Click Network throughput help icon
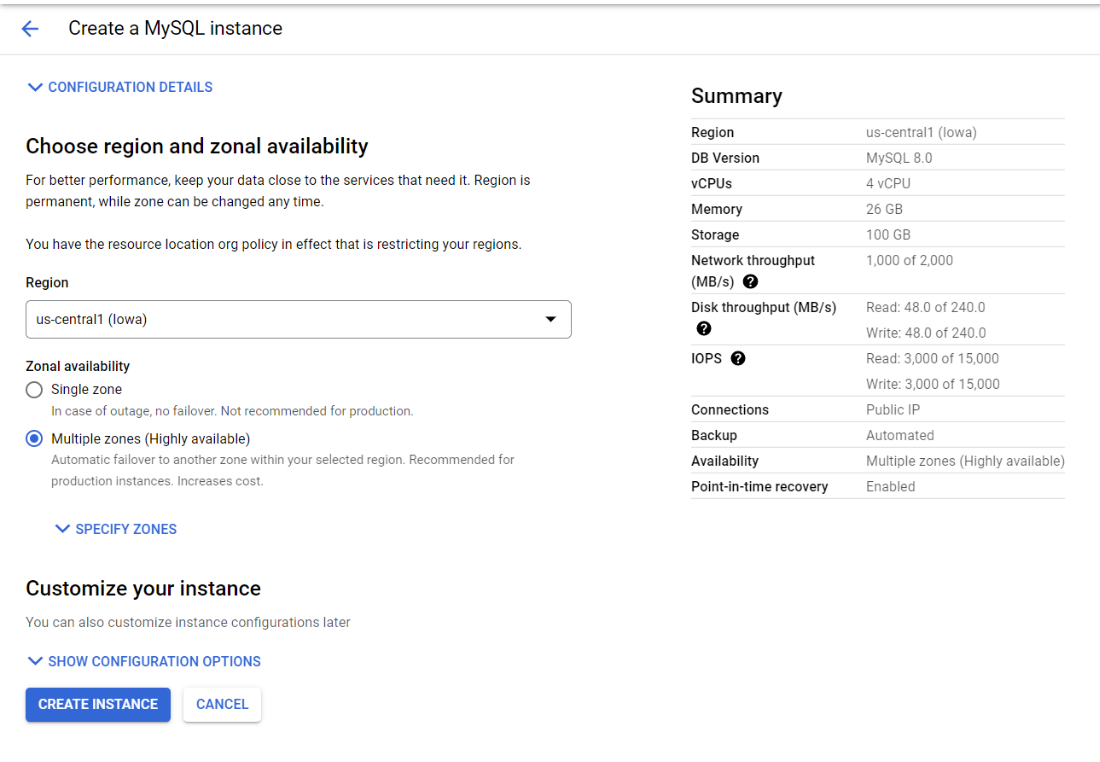This screenshot has width=1100, height=762. (751, 282)
